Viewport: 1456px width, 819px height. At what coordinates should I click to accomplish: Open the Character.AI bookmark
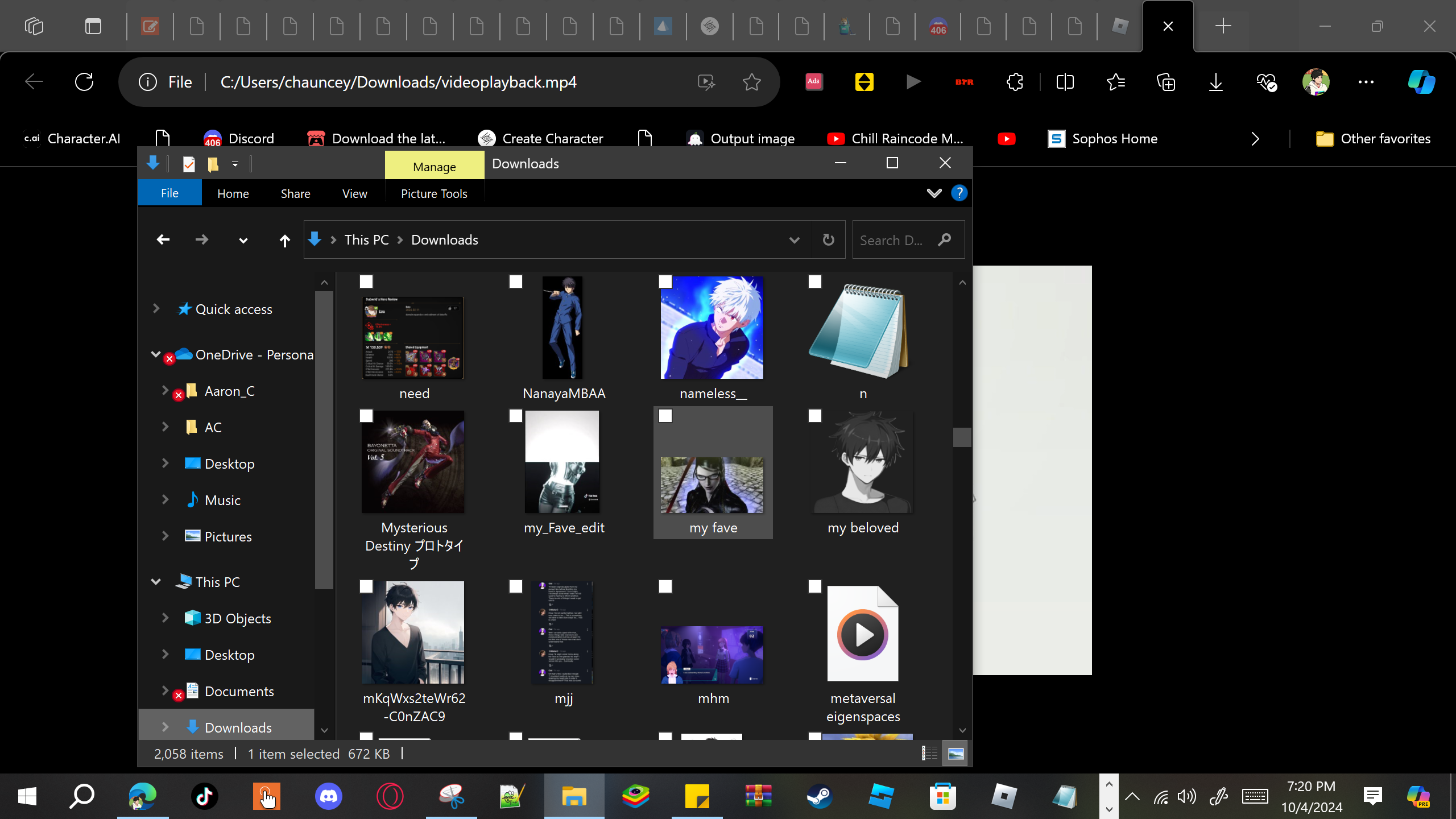[72, 139]
